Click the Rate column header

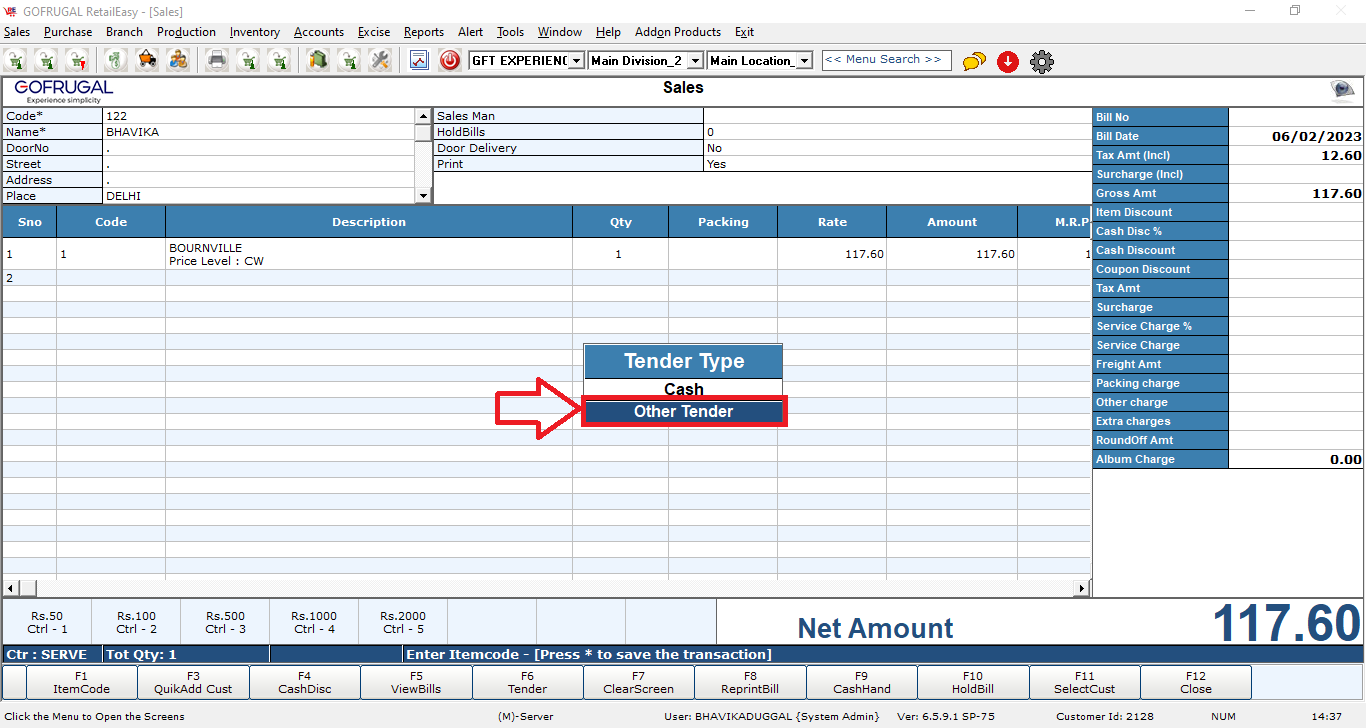coord(832,222)
